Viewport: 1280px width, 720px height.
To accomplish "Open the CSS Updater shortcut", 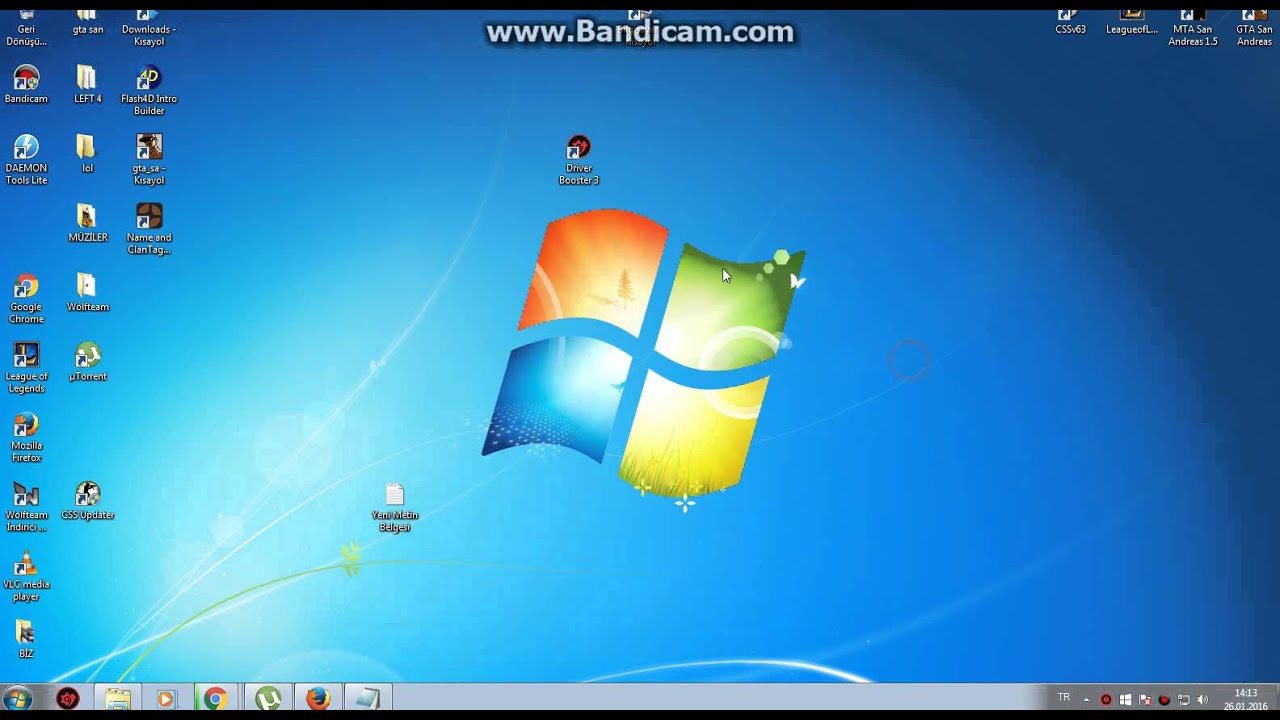I will [87, 500].
